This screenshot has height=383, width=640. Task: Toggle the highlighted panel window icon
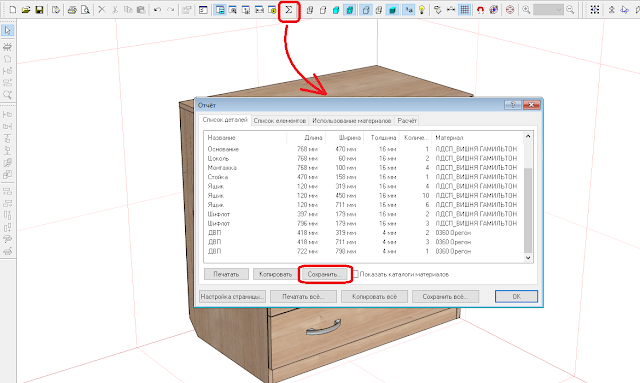(220, 9)
